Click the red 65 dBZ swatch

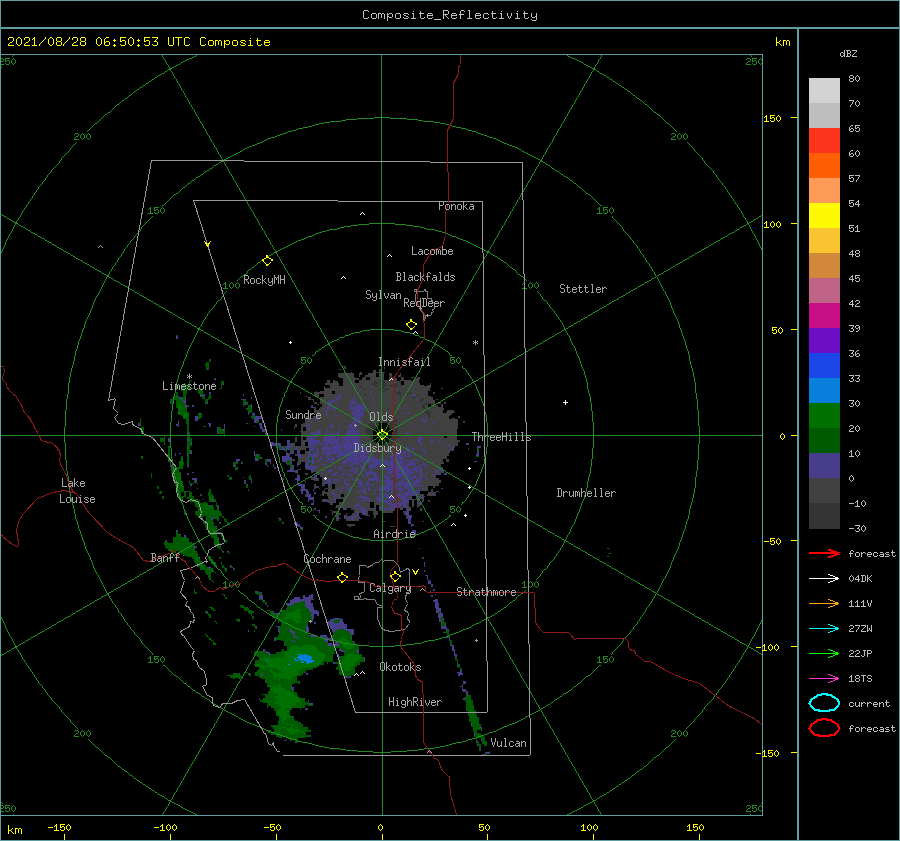[x=824, y=140]
